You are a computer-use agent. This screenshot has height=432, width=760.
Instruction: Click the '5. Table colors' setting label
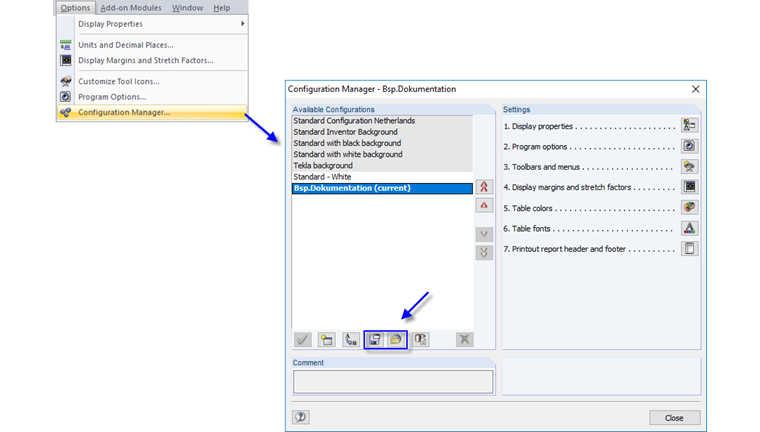(x=528, y=208)
